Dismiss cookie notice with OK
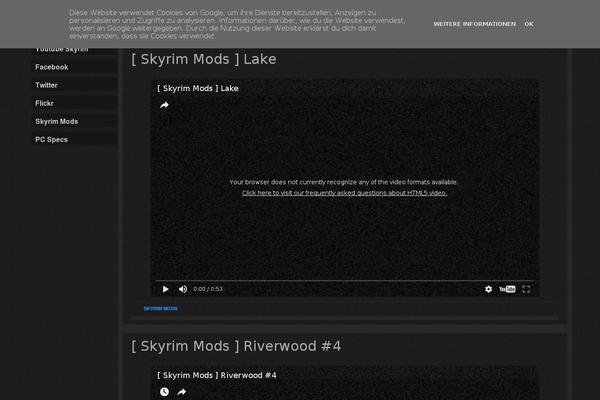600x400 pixels. [529, 24]
